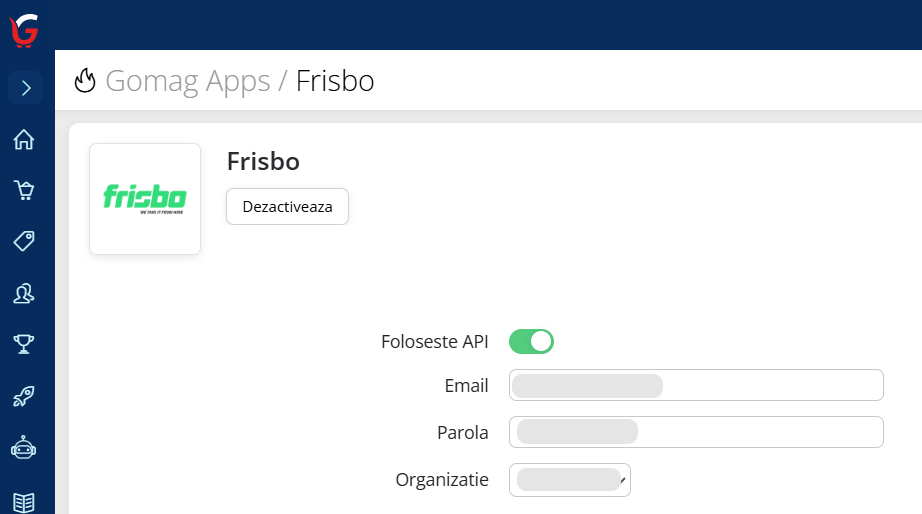Open the trophy icon in sidebar

pyautogui.click(x=24, y=344)
